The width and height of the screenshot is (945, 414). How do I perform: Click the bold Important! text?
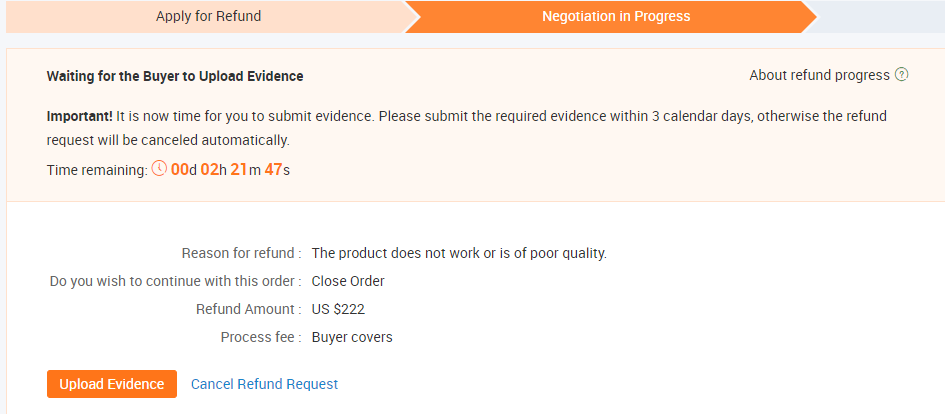[80, 116]
